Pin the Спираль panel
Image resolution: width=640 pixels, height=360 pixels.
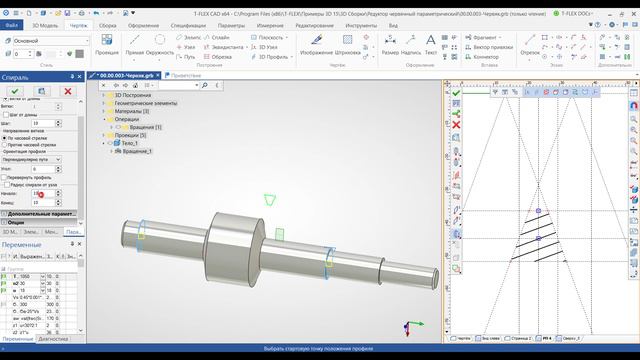(72, 76)
